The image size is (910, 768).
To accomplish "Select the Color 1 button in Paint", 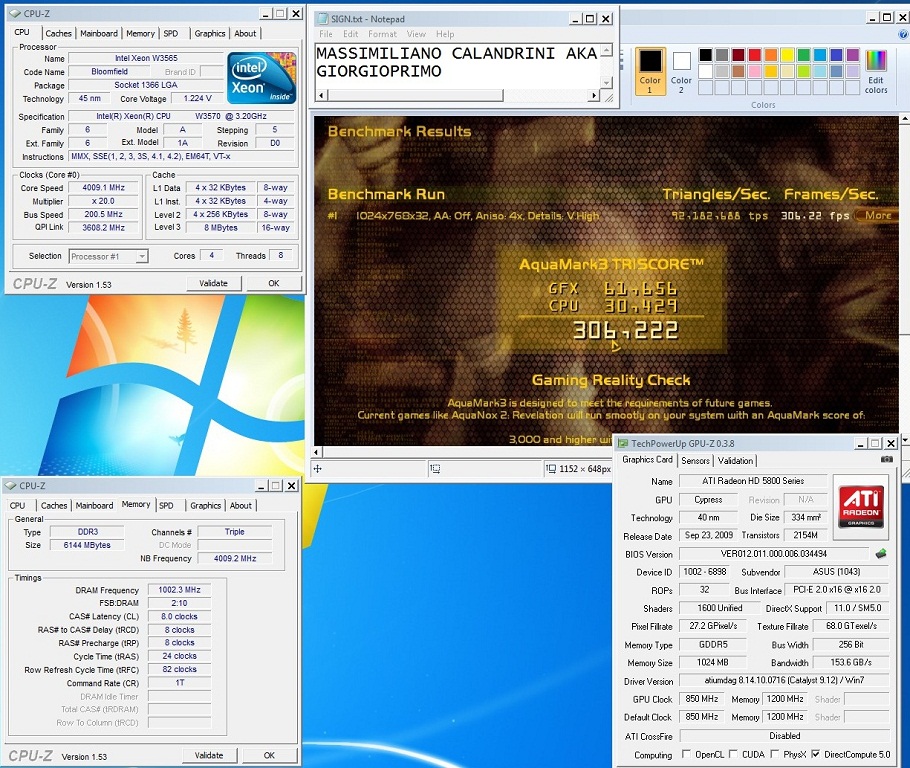I will [x=650, y=71].
